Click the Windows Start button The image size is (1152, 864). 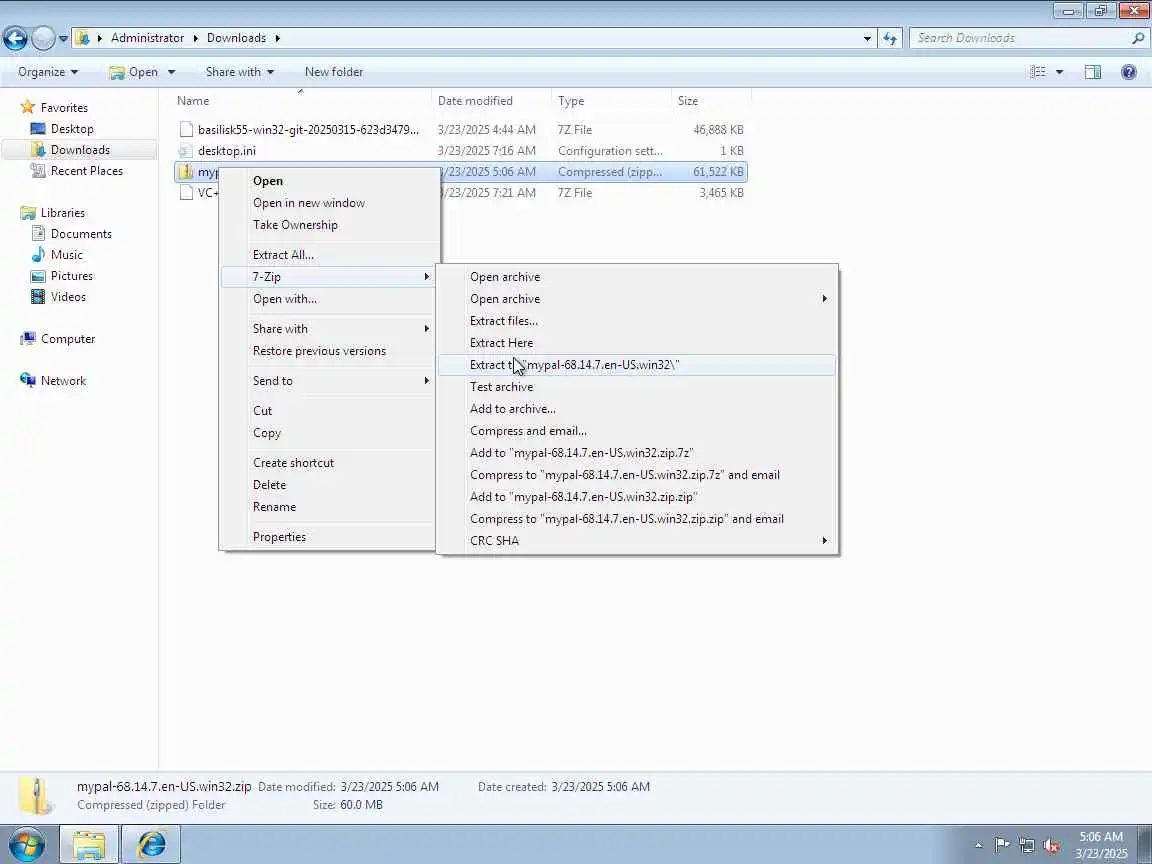pos(26,845)
